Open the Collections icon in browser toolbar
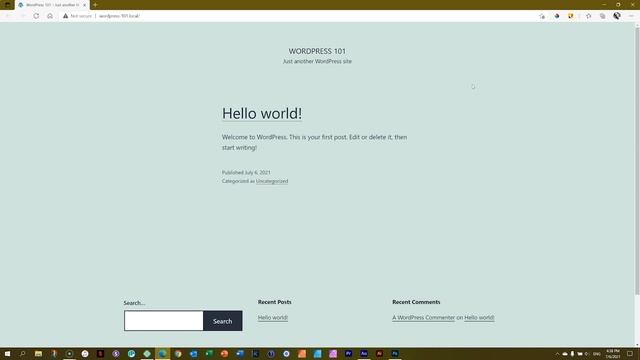The image size is (640, 360). point(602,16)
